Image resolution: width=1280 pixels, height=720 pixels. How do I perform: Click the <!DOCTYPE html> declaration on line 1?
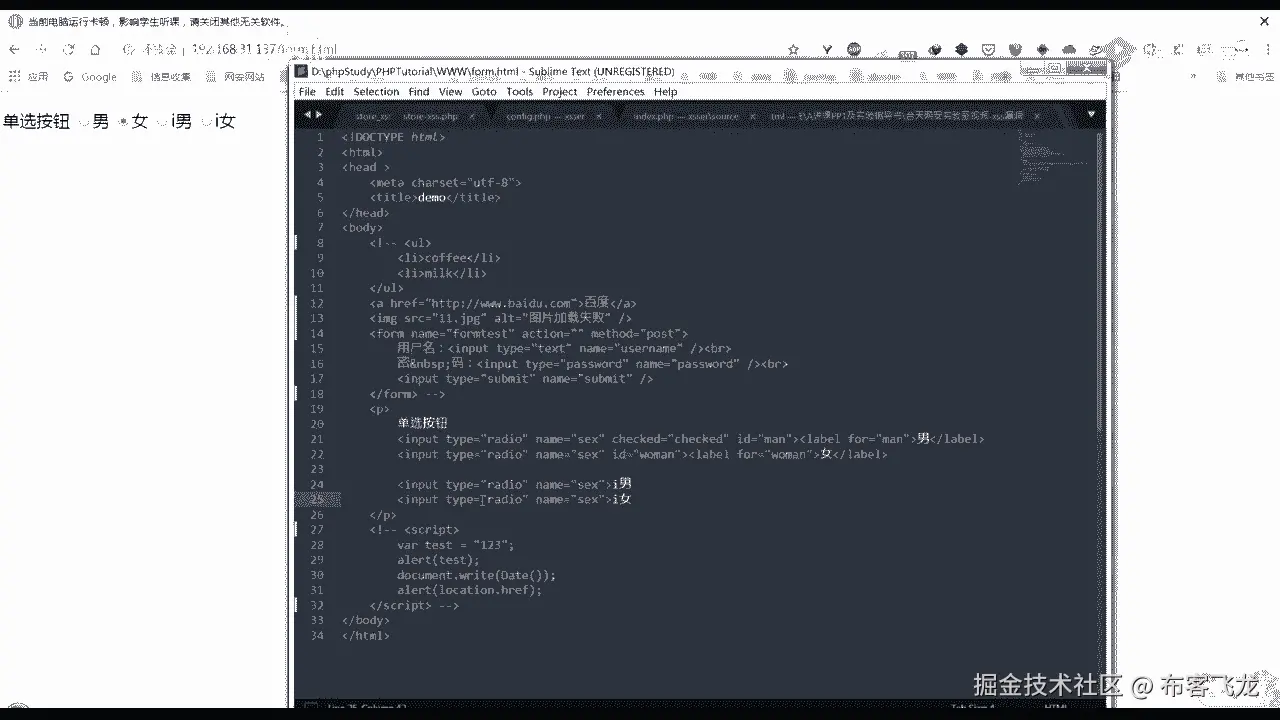[x=393, y=137]
